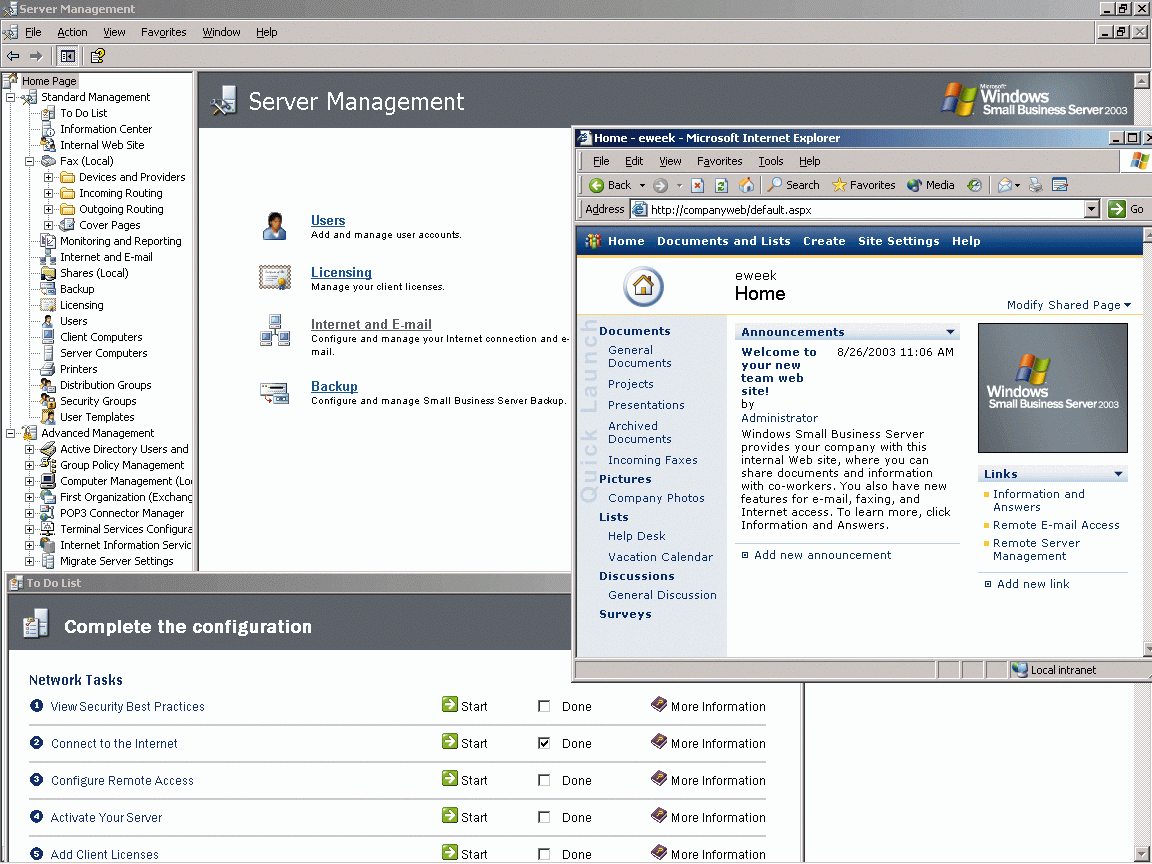The height and width of the screenshot is (864, 1152).
Task: Expand the Group Policy Management node
Action: coord(29,465)
